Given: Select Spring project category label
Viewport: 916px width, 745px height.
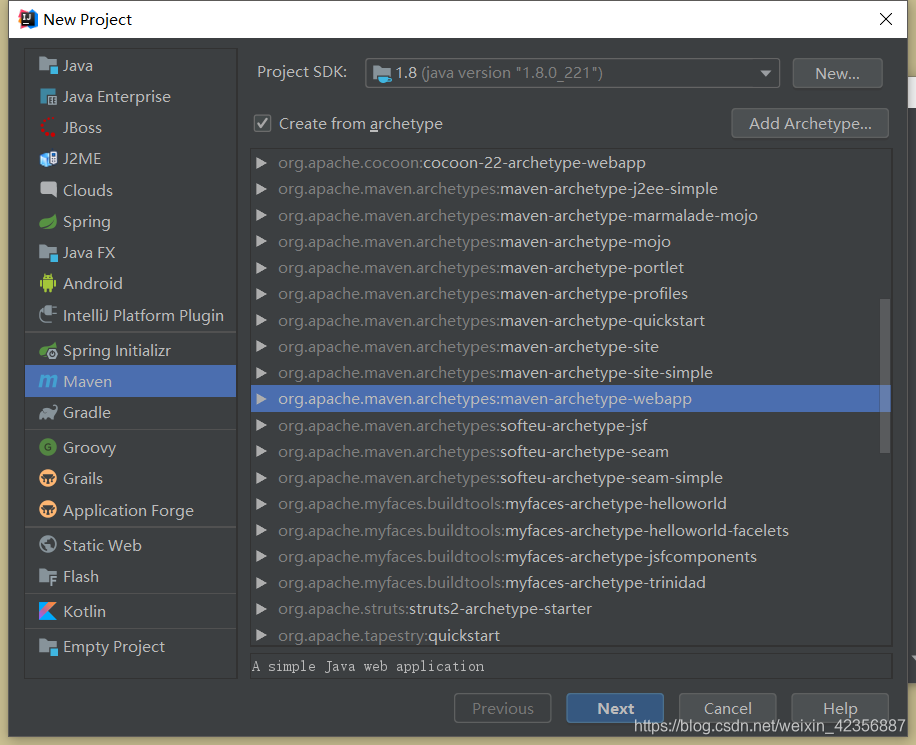Looking at the screenshot, I should pyautogui.click(x=86, y=221).
